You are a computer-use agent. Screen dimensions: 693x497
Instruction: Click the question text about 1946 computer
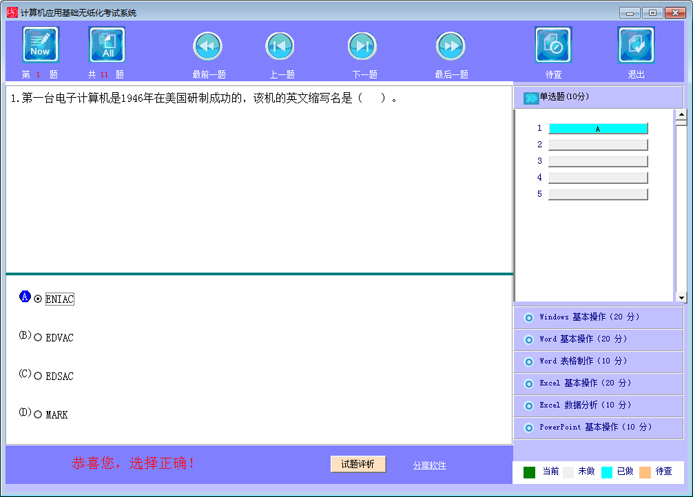click(204, 98)
